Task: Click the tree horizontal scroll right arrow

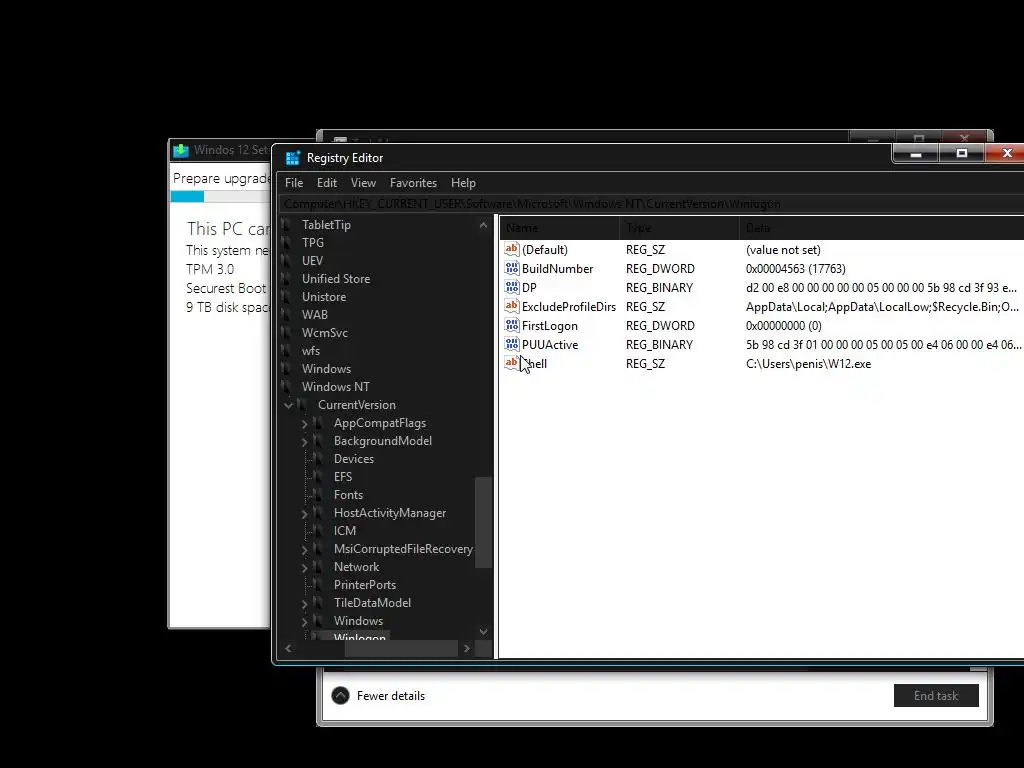Action: tap(466, 648)
